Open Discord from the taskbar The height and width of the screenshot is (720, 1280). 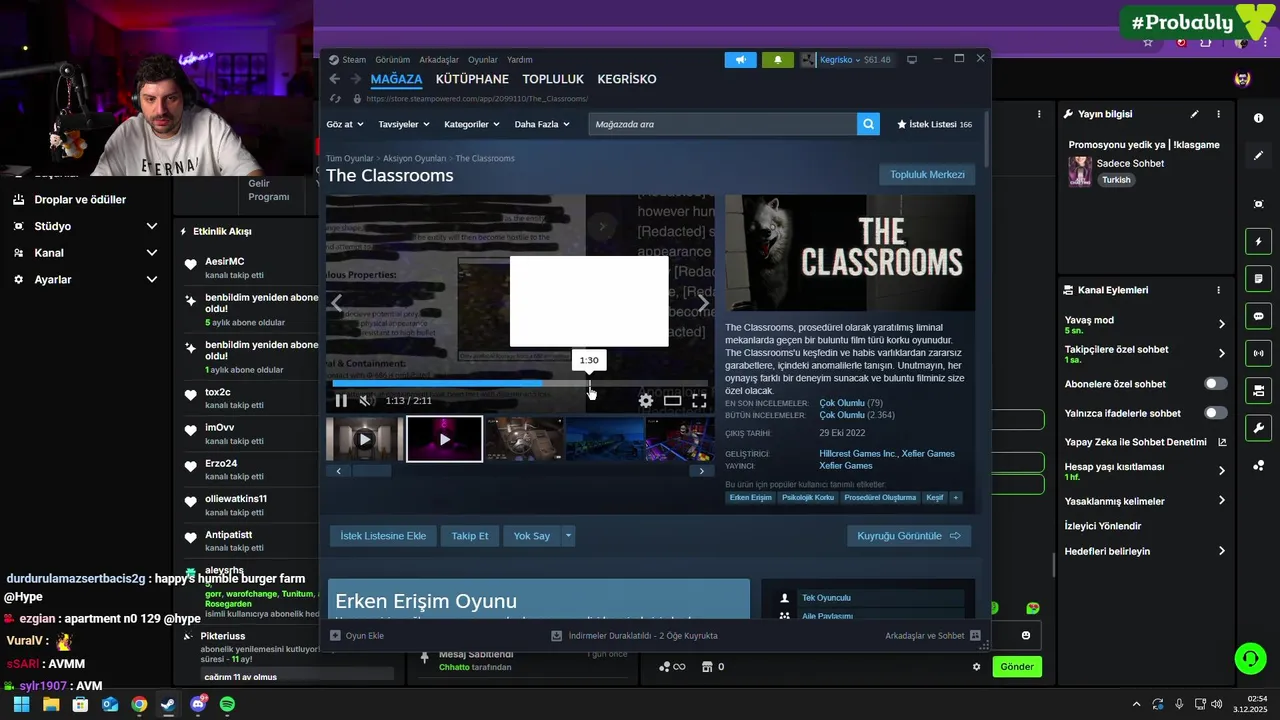[x=198, y=704]
